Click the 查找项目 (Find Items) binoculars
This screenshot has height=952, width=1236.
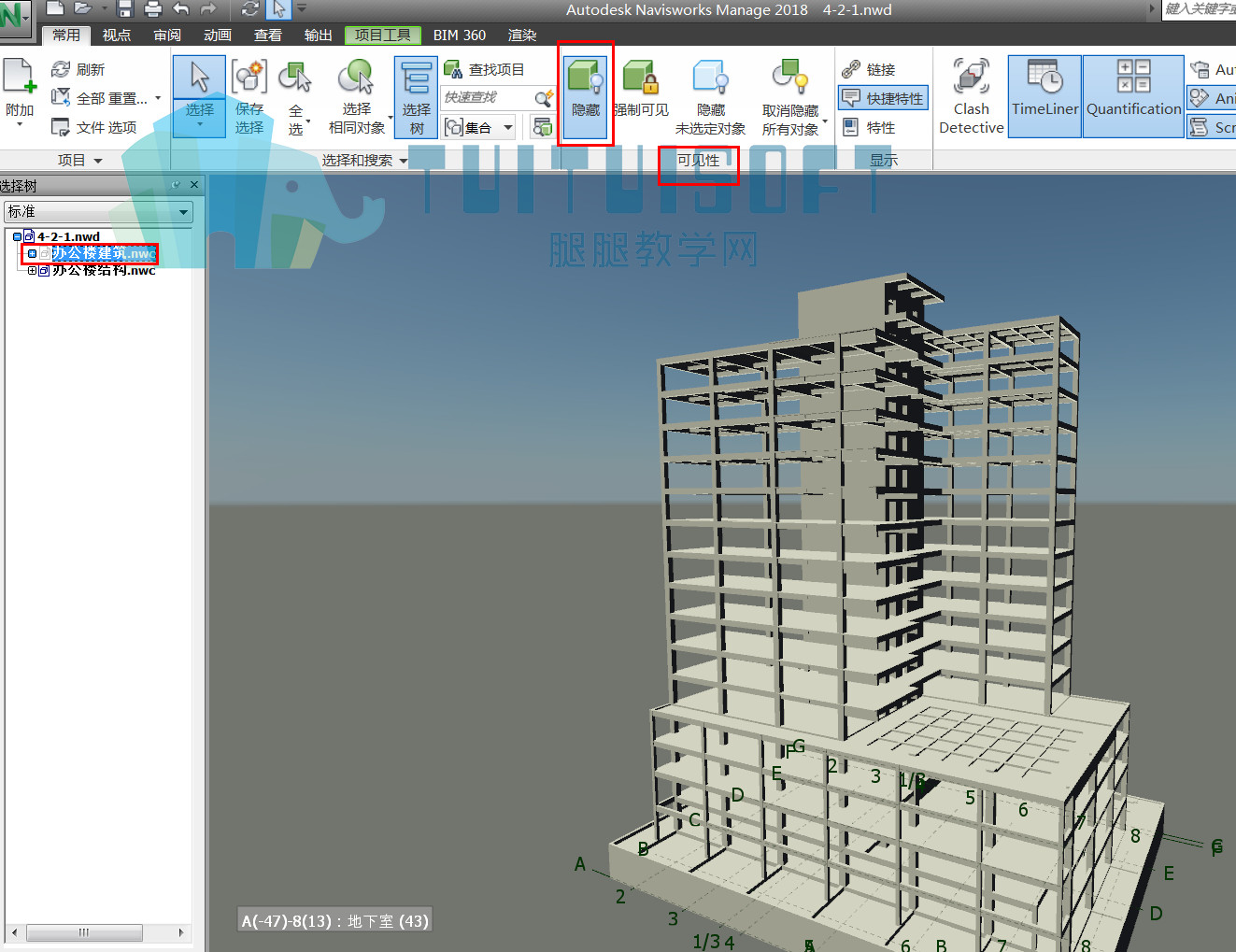coord(453,69)
